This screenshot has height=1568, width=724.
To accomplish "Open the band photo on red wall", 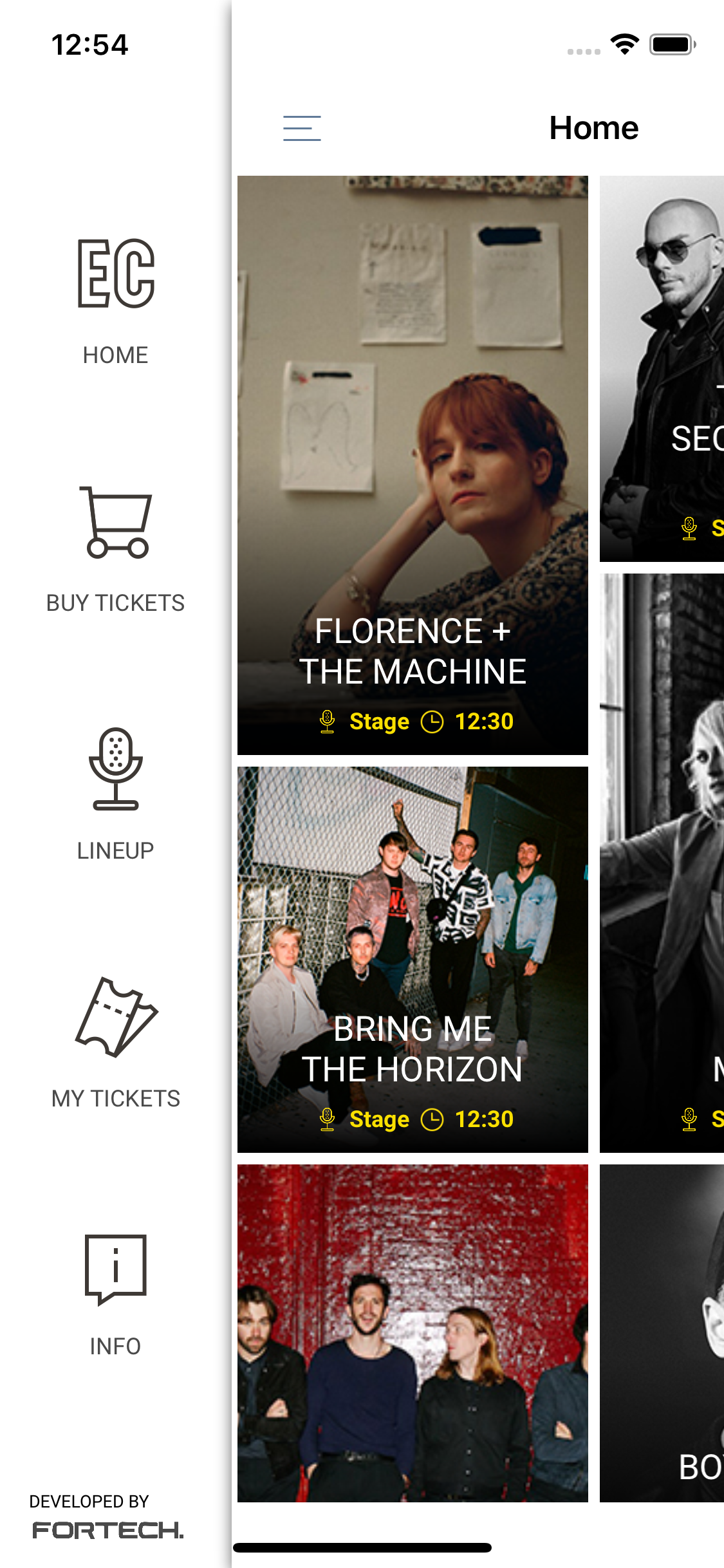I will (x=413, y=1333).
